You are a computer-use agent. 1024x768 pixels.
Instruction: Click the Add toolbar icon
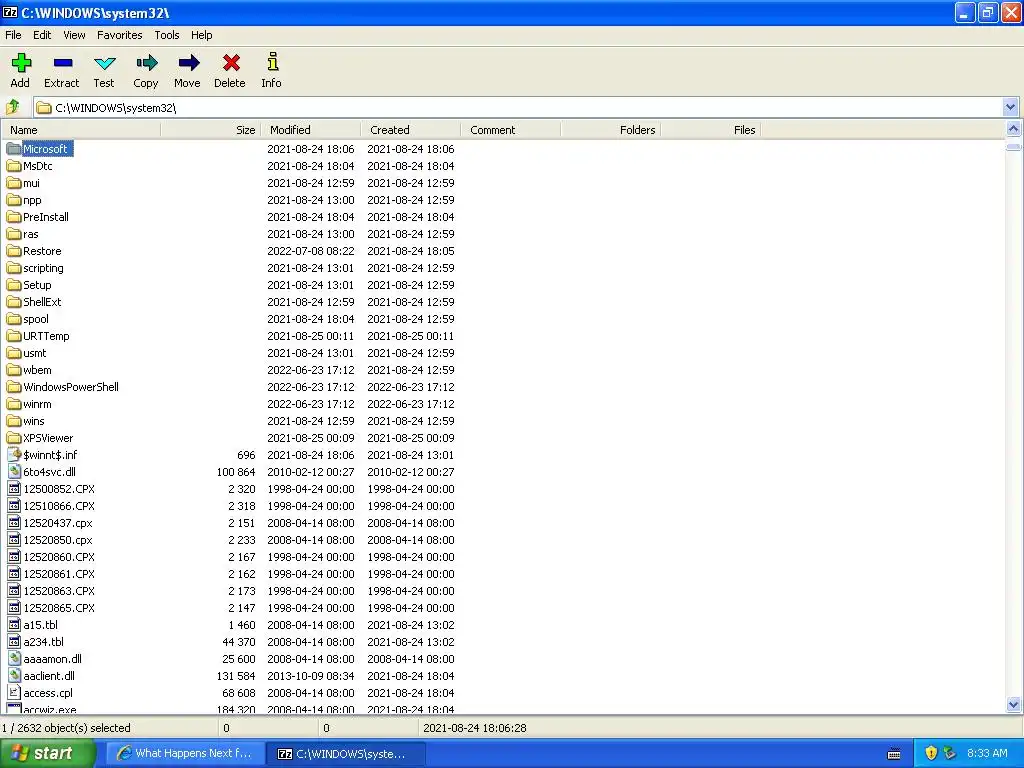[x=21, y=63]
